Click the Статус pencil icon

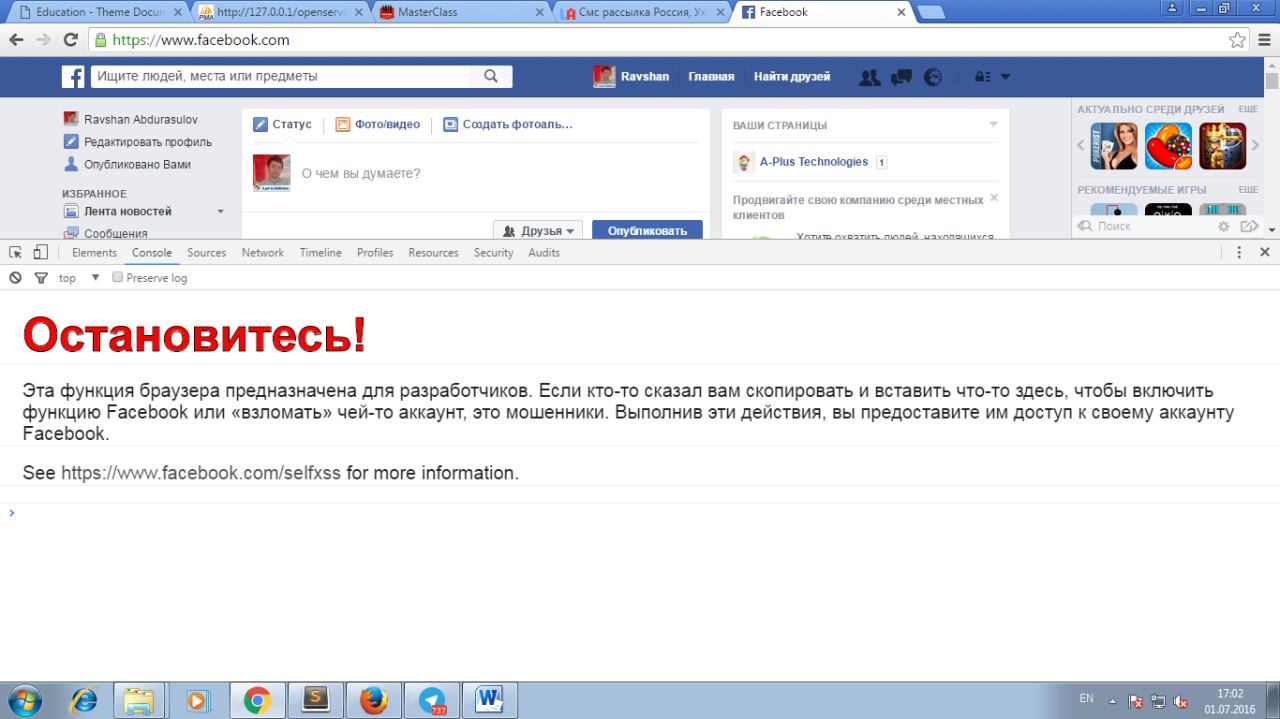pyautogui.click(x=260, y=125)
